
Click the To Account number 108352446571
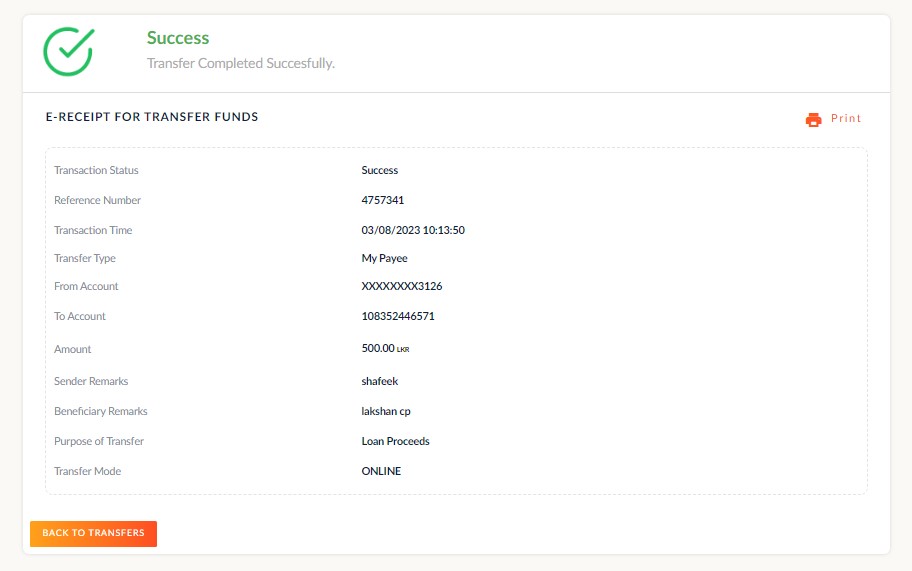(x=398, y=316)
